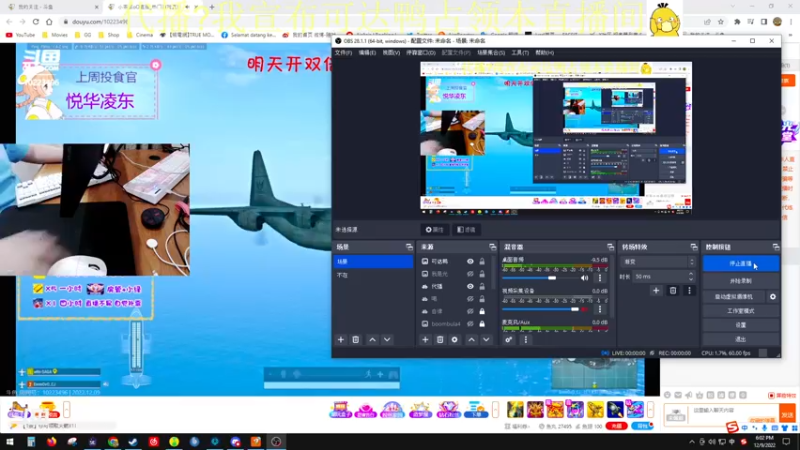Start the virtual camera in OBS
Viewport: 800px width, 450px height.
[734, 296]
